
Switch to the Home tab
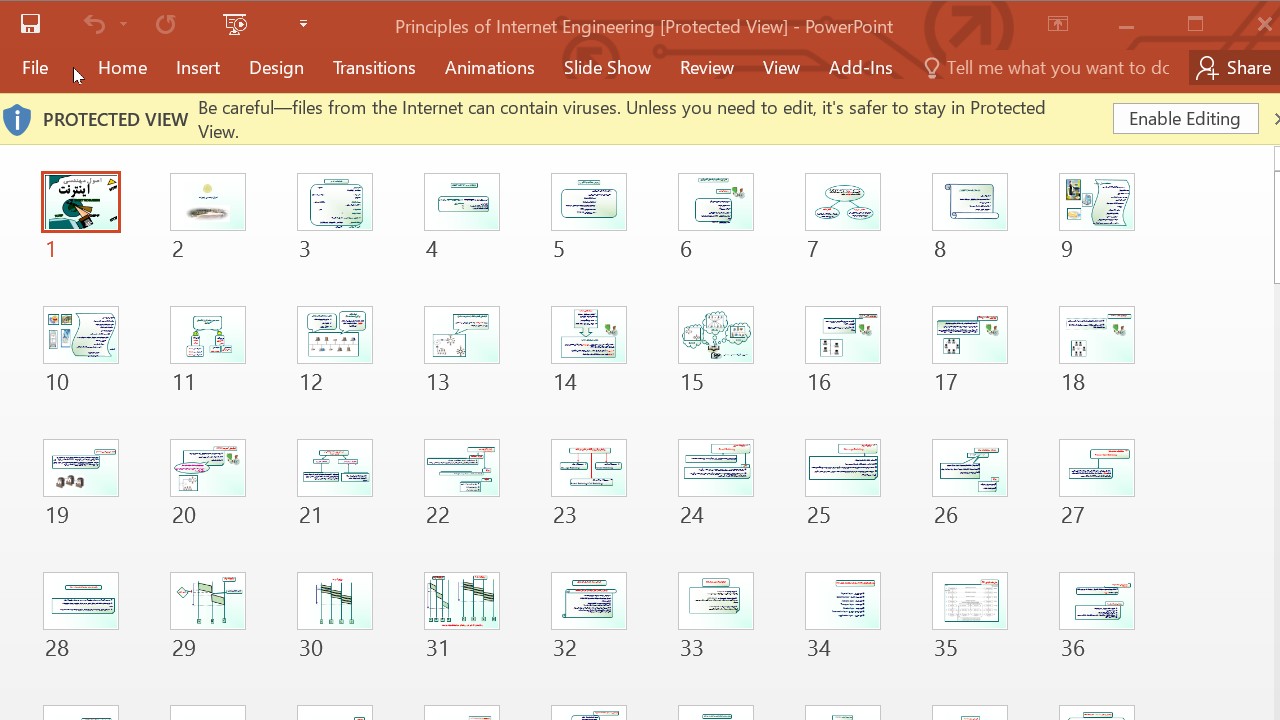coord(123,68)
